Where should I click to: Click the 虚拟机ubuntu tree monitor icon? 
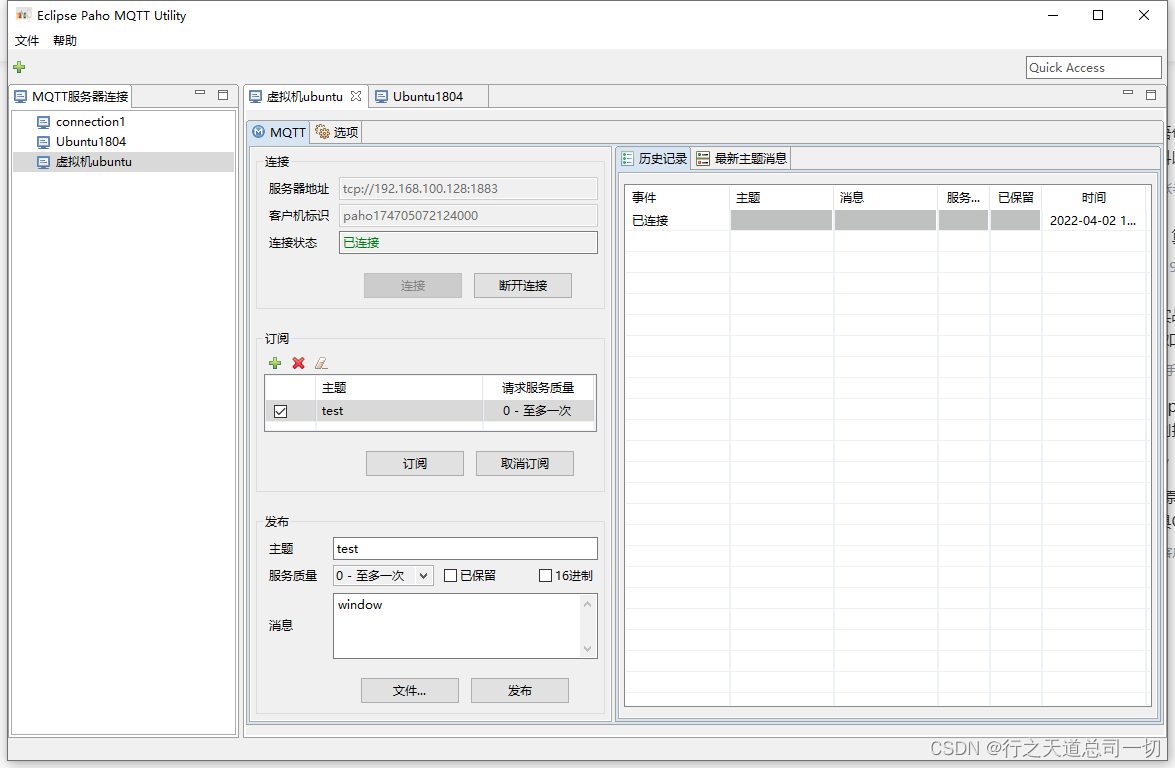(x=43, y=162)
